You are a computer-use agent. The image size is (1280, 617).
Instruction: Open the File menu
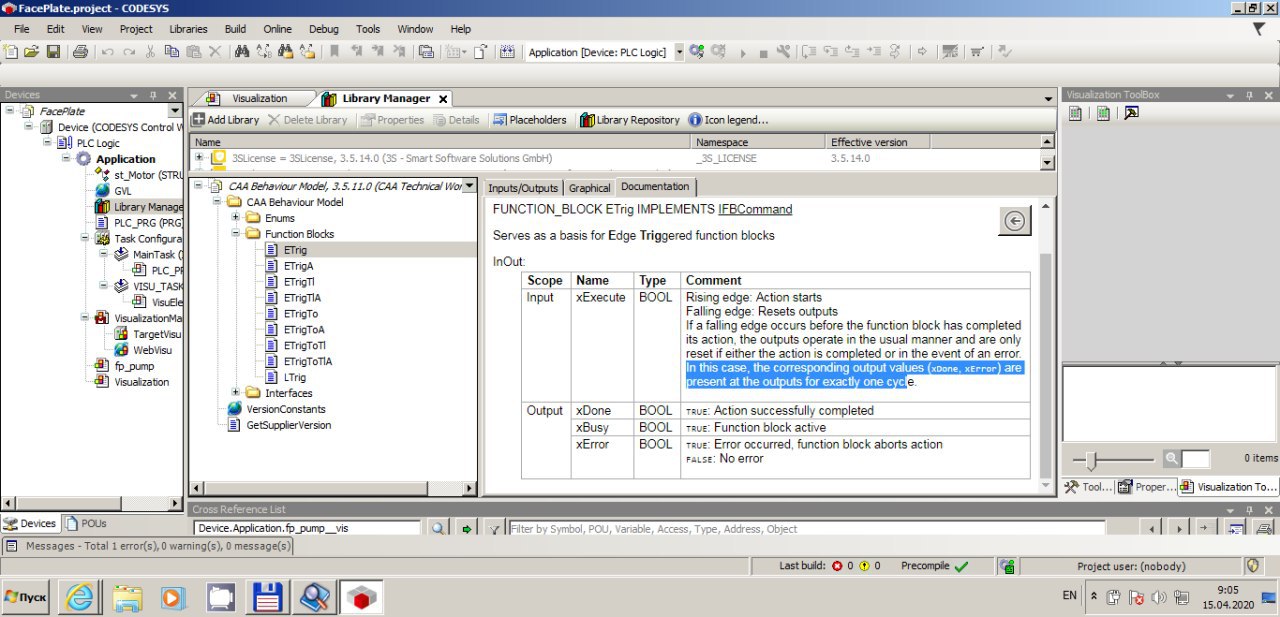tap(22, 29)
